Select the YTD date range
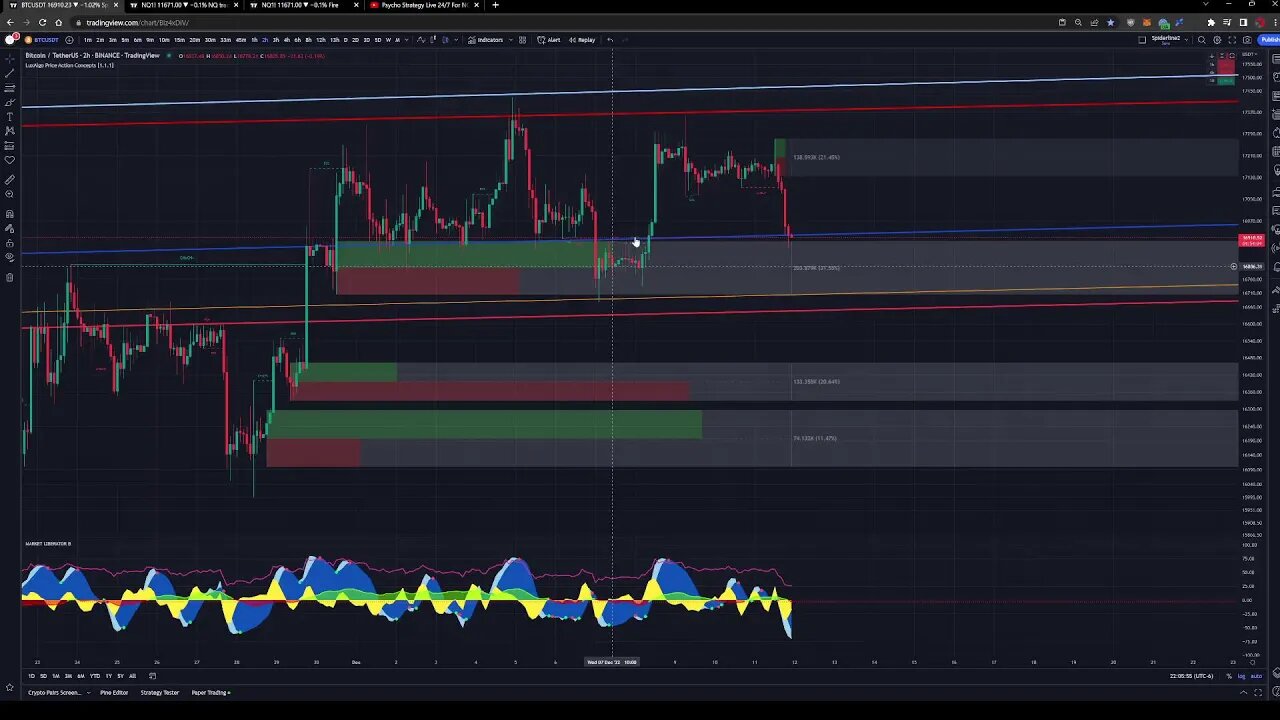Viewport: 1280px width, 720px height. point(95,676)
